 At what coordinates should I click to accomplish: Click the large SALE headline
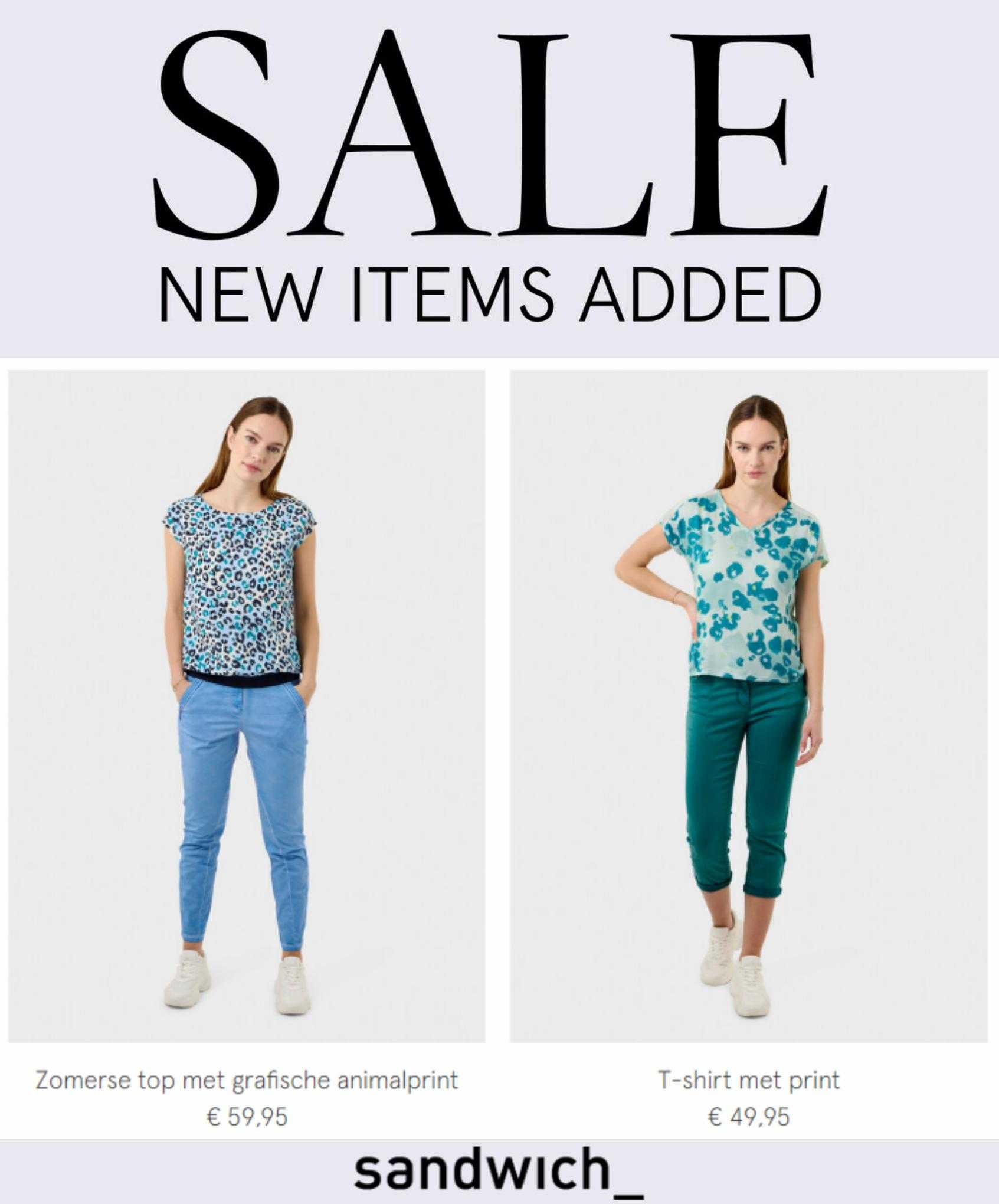[x=490, y=133]
